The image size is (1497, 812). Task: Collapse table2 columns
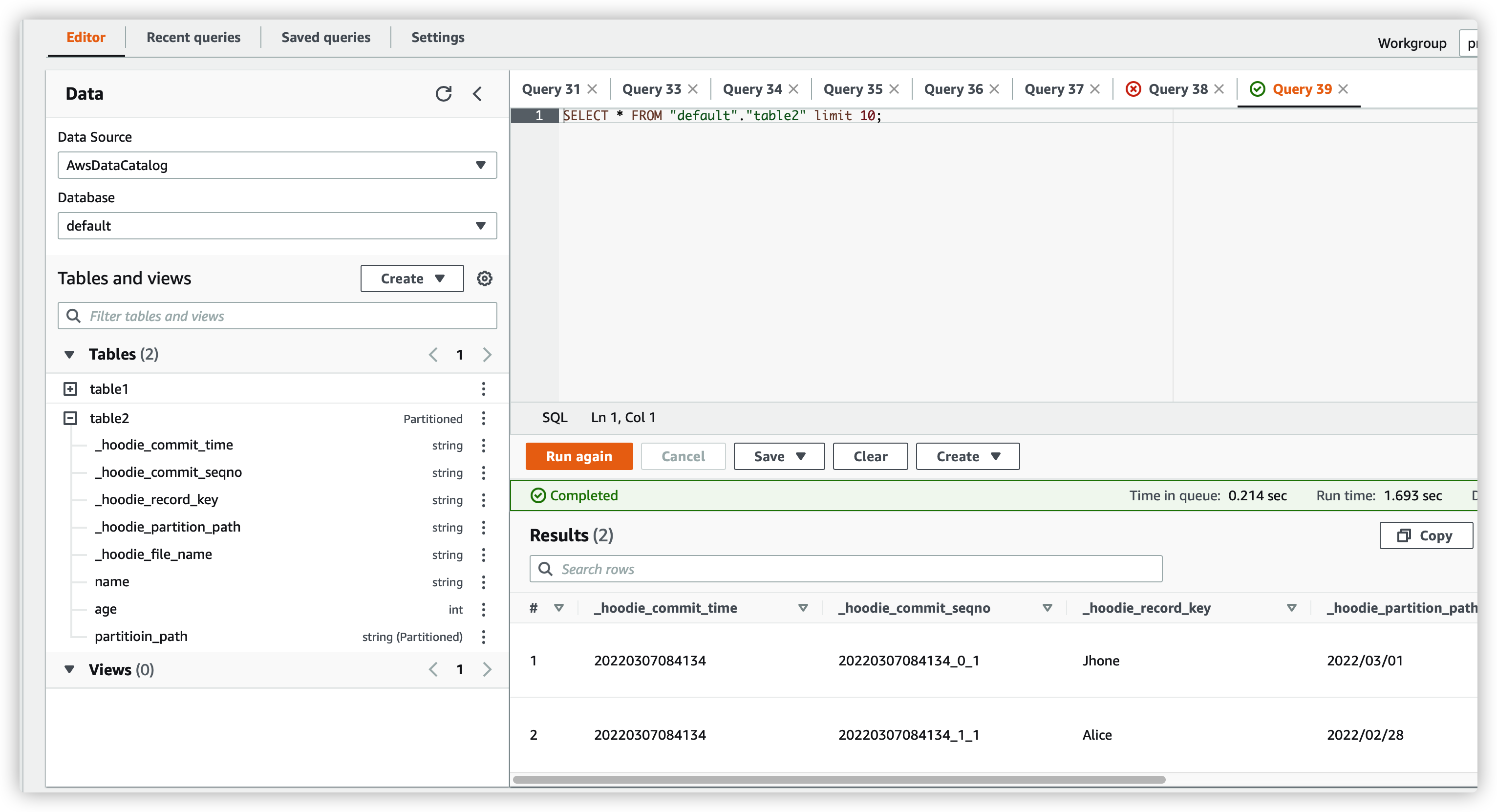pyautogui.click(x=70, y=419)
